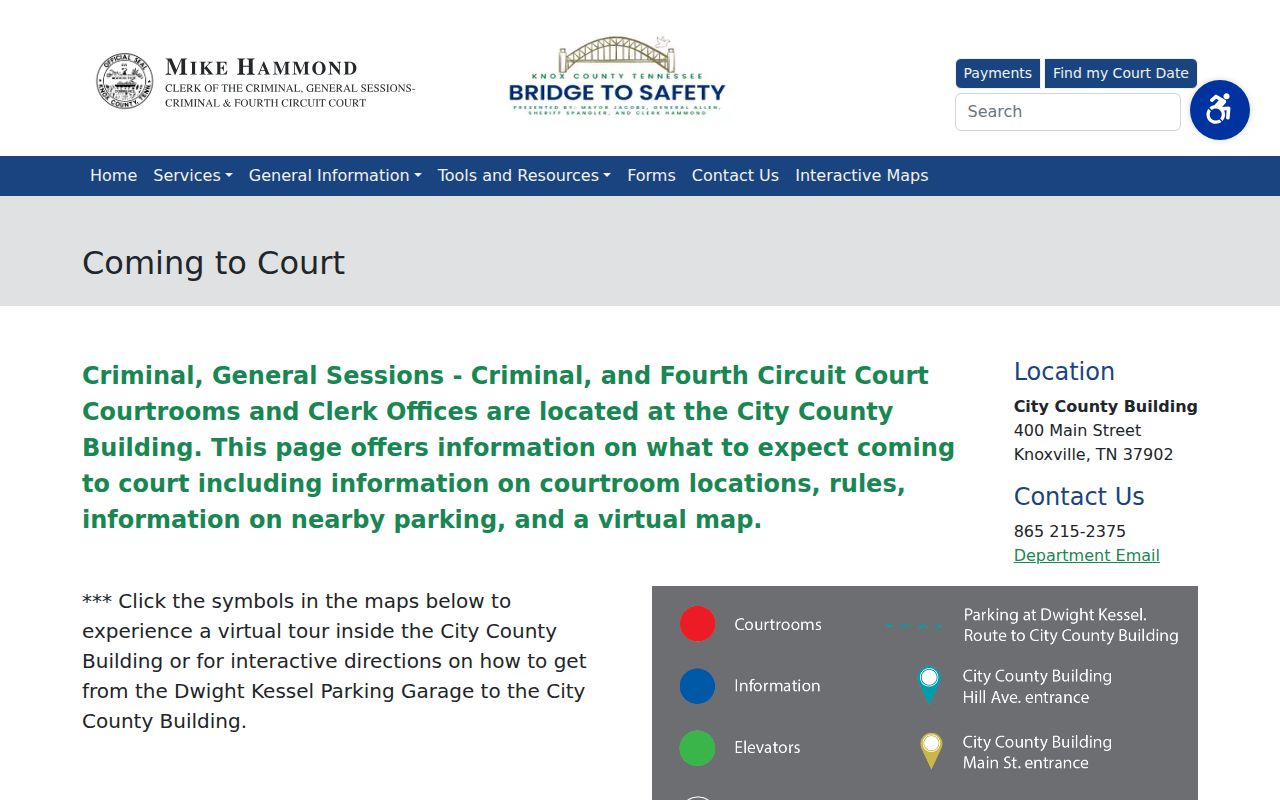Click the Coming to Court heading
The height and width of the screenshot is (800, 1280).
point(213,262)
